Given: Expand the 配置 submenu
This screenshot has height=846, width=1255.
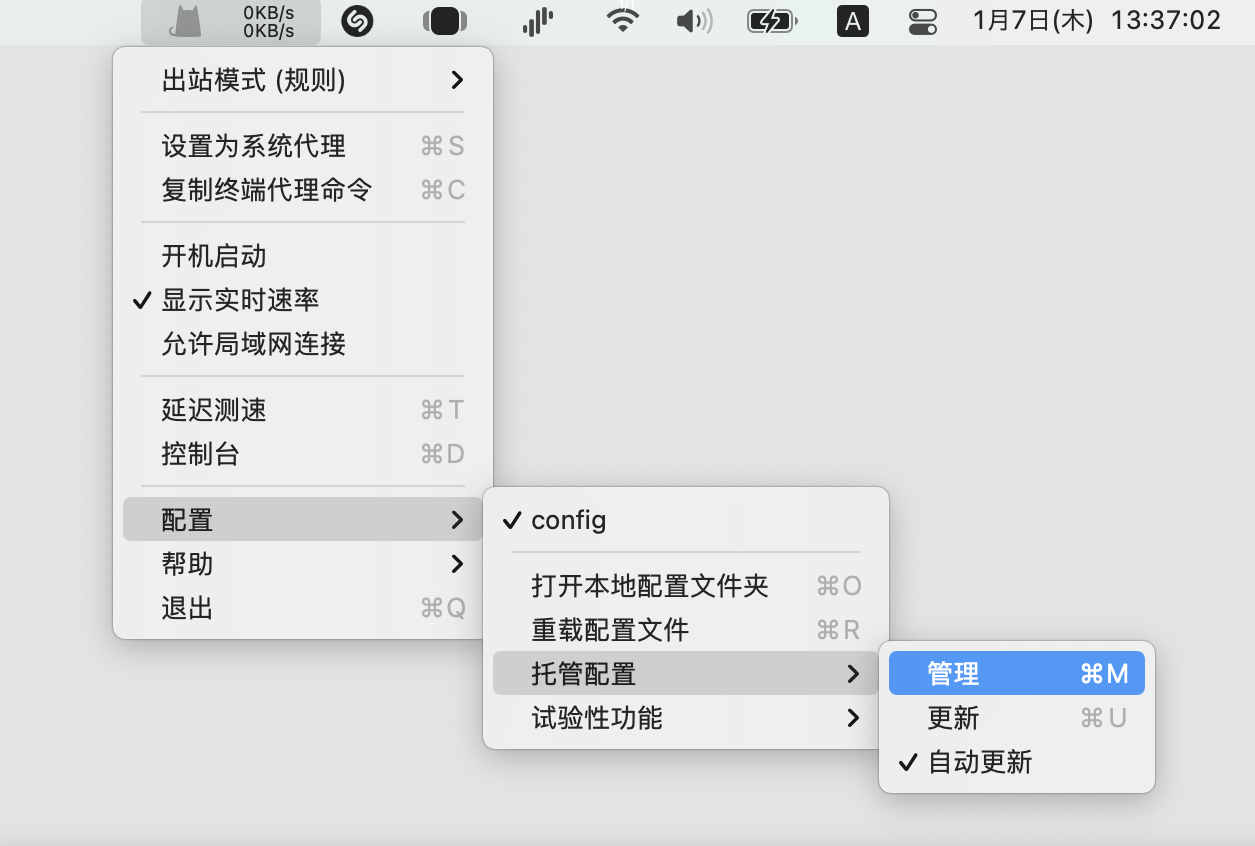Looking at the screenshot, I should click(x=303, y=520).
